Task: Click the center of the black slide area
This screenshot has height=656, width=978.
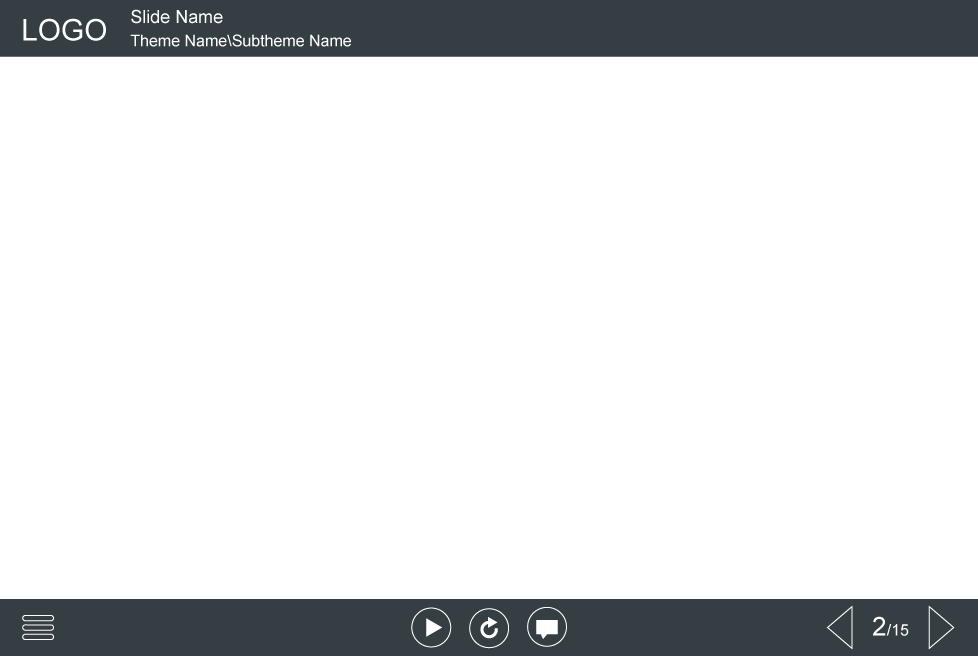Action: 489,328
